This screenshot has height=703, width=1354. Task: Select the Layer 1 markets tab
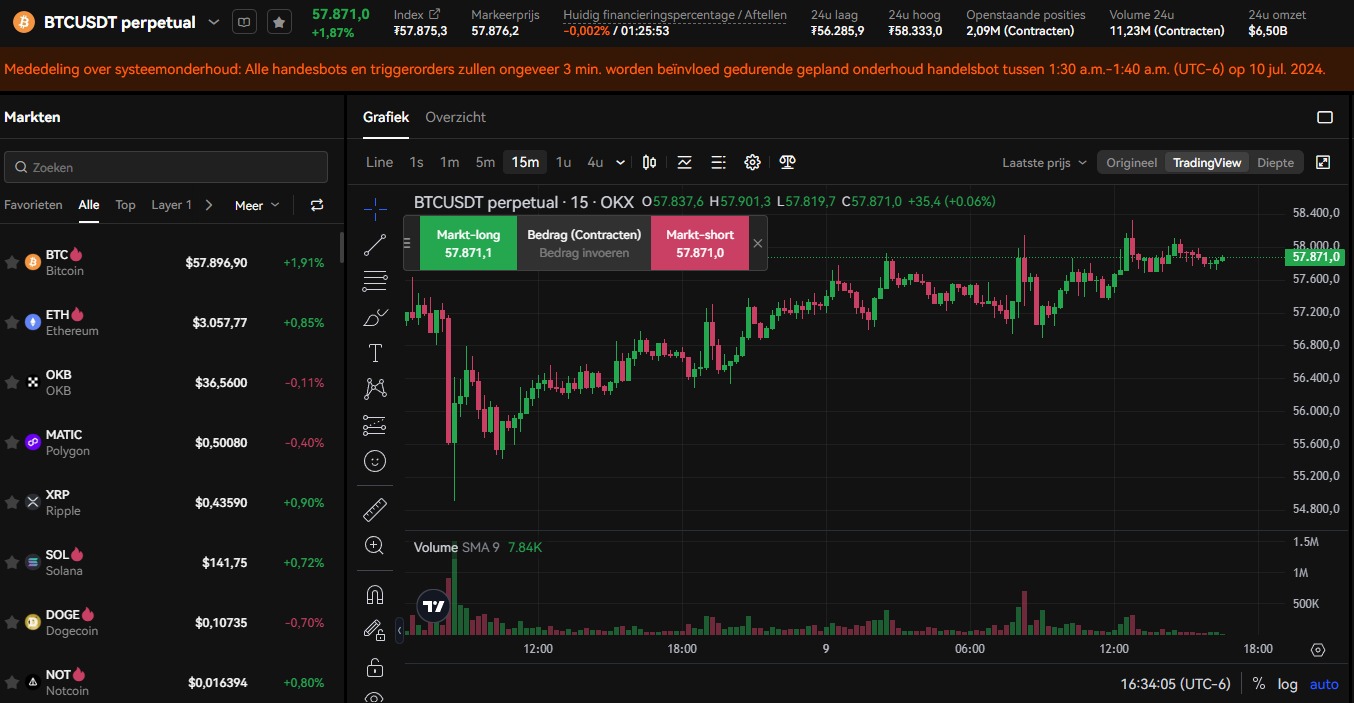click(171, 205)
